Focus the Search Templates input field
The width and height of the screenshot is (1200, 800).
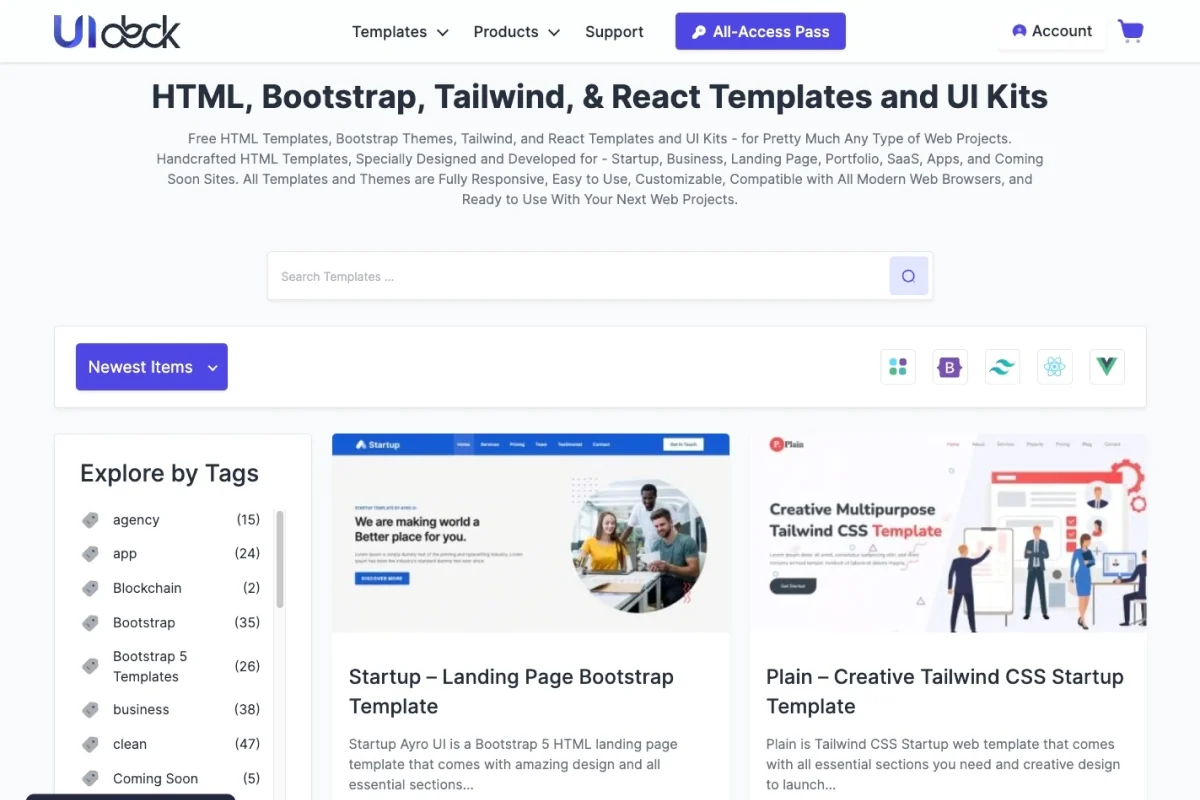coord(578,276)
